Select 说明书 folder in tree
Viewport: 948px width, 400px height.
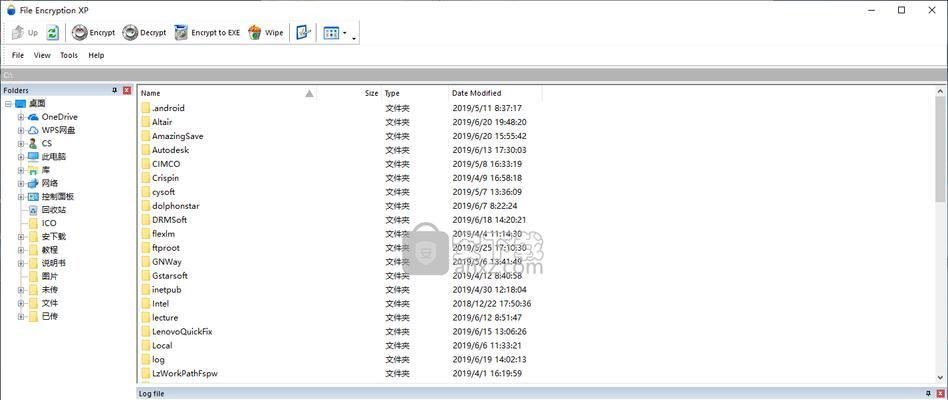pyautogui.click(x=53, y=263)
